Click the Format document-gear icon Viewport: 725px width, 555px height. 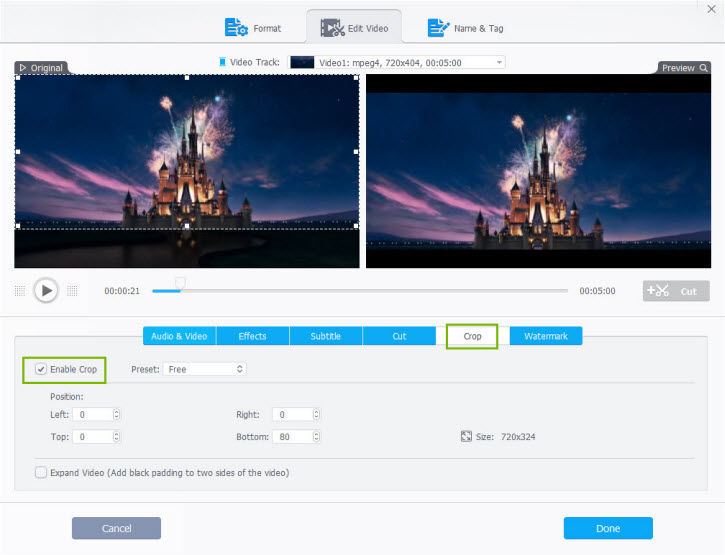coord(236,27)
